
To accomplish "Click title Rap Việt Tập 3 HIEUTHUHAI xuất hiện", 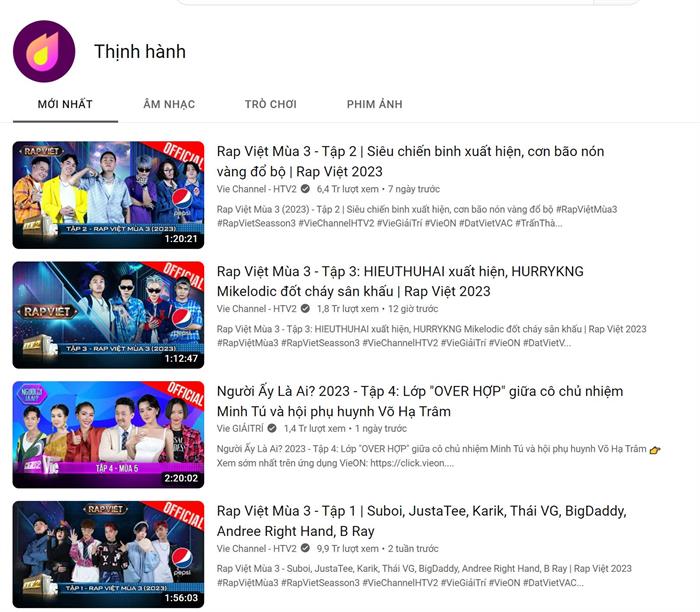I will point(400,281).
